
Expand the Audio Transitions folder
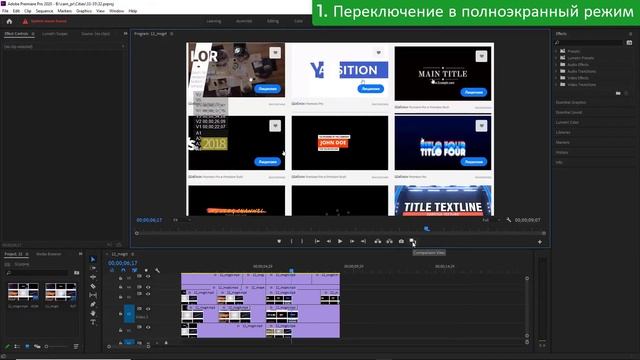pos(556,71)
